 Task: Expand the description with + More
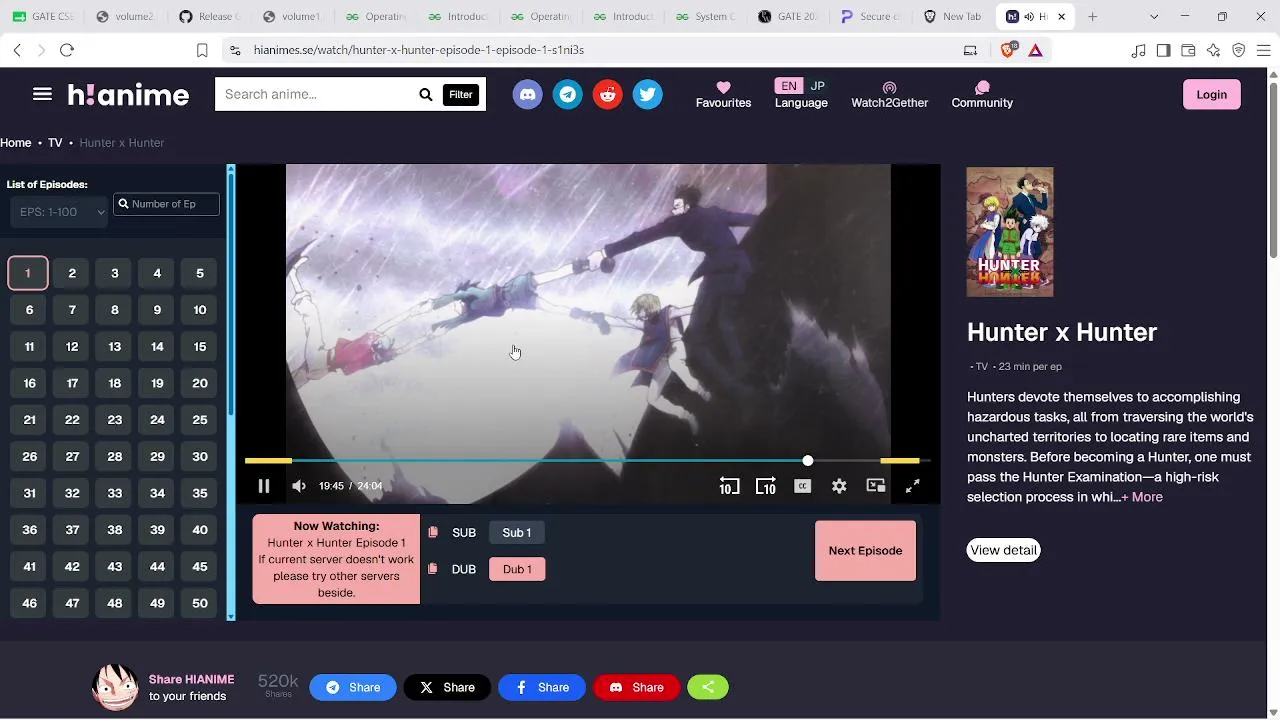pyautogui.click(x=1142, y=497)
